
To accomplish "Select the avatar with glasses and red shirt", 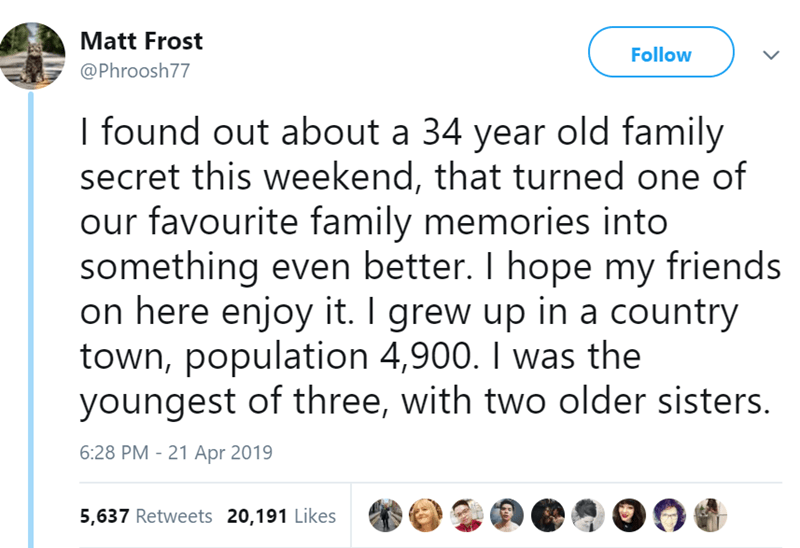I will point(467,516).
